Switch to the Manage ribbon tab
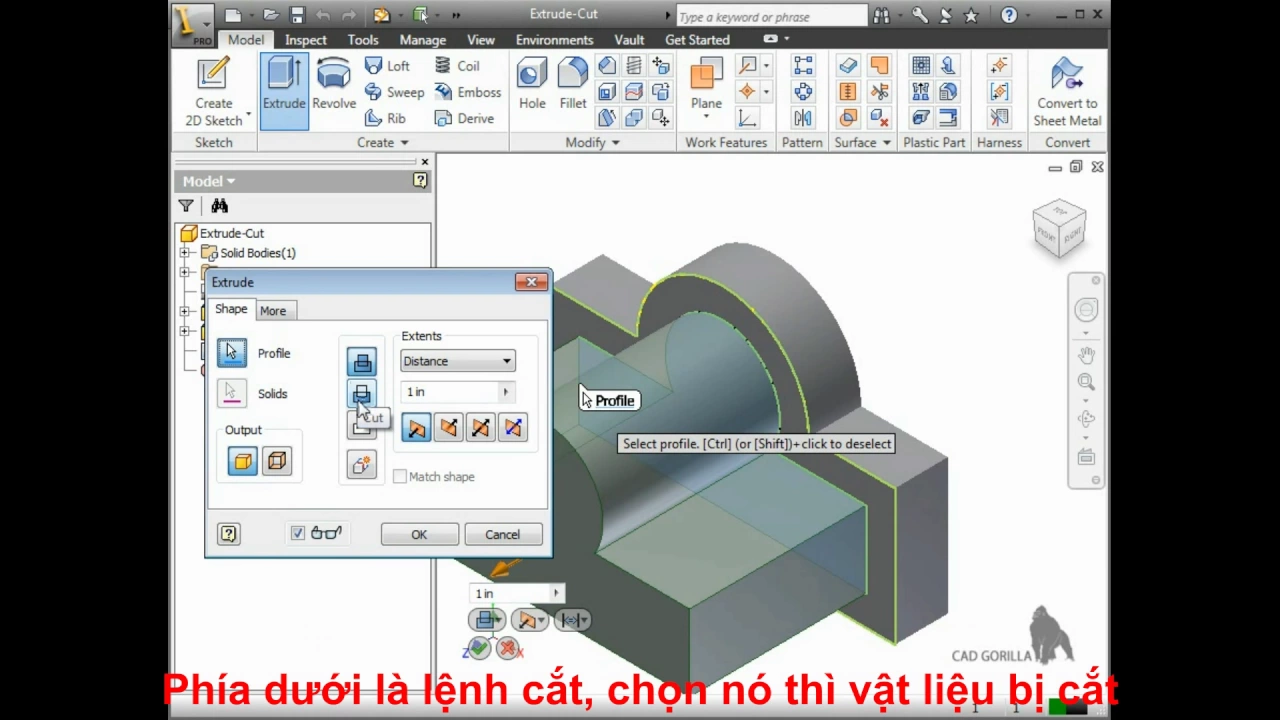 click(x=423, y=40)
